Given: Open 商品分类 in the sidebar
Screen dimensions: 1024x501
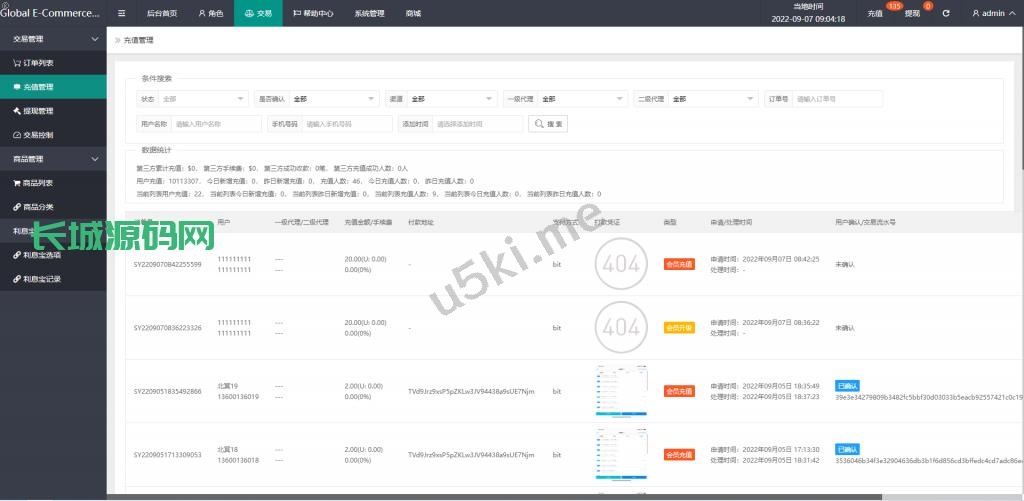Looking at the screenshot, I should [x=40, y=207].
